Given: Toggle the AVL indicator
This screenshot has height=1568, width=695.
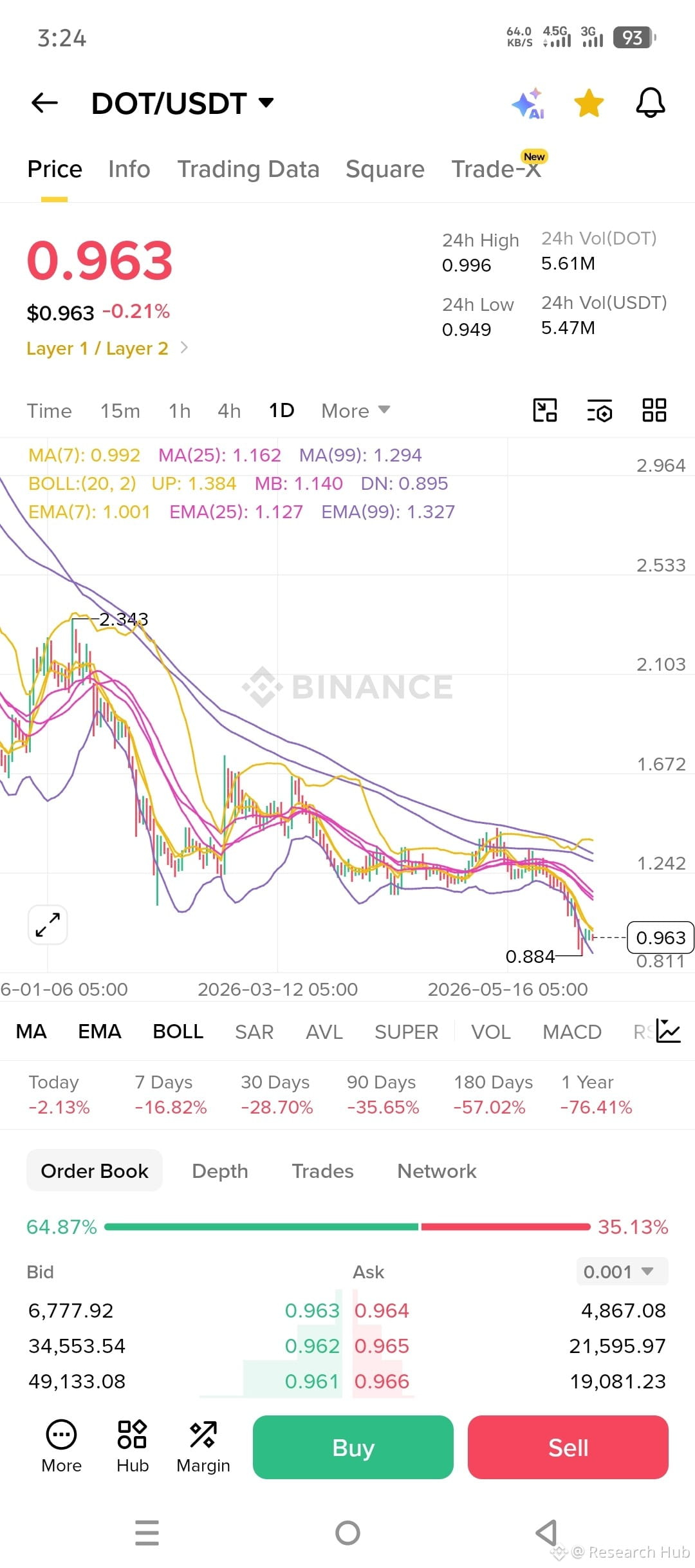Looking at the screenshot, I should click(x=324, y=1032).
